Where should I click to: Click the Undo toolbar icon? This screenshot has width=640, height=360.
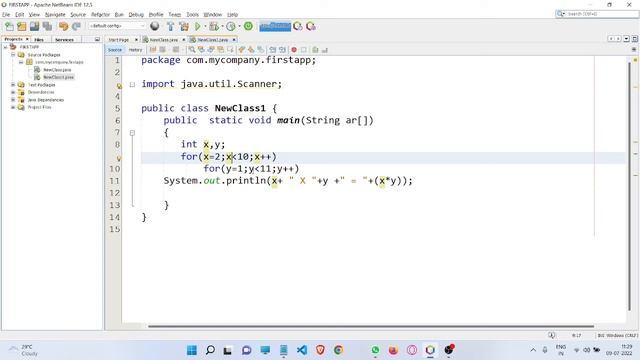coord(63,27)
